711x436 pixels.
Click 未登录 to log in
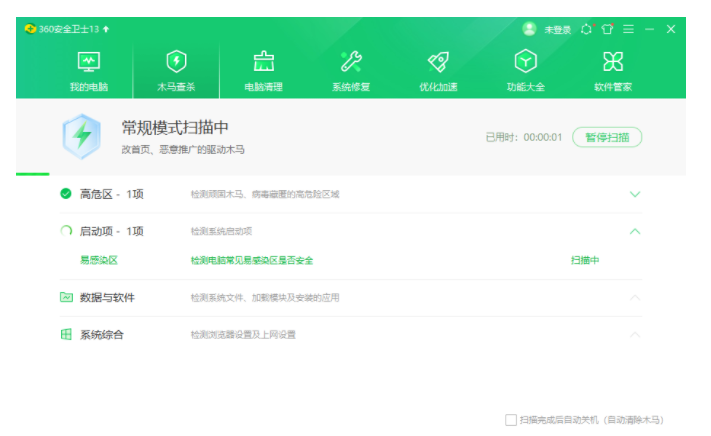click(558, 30)
